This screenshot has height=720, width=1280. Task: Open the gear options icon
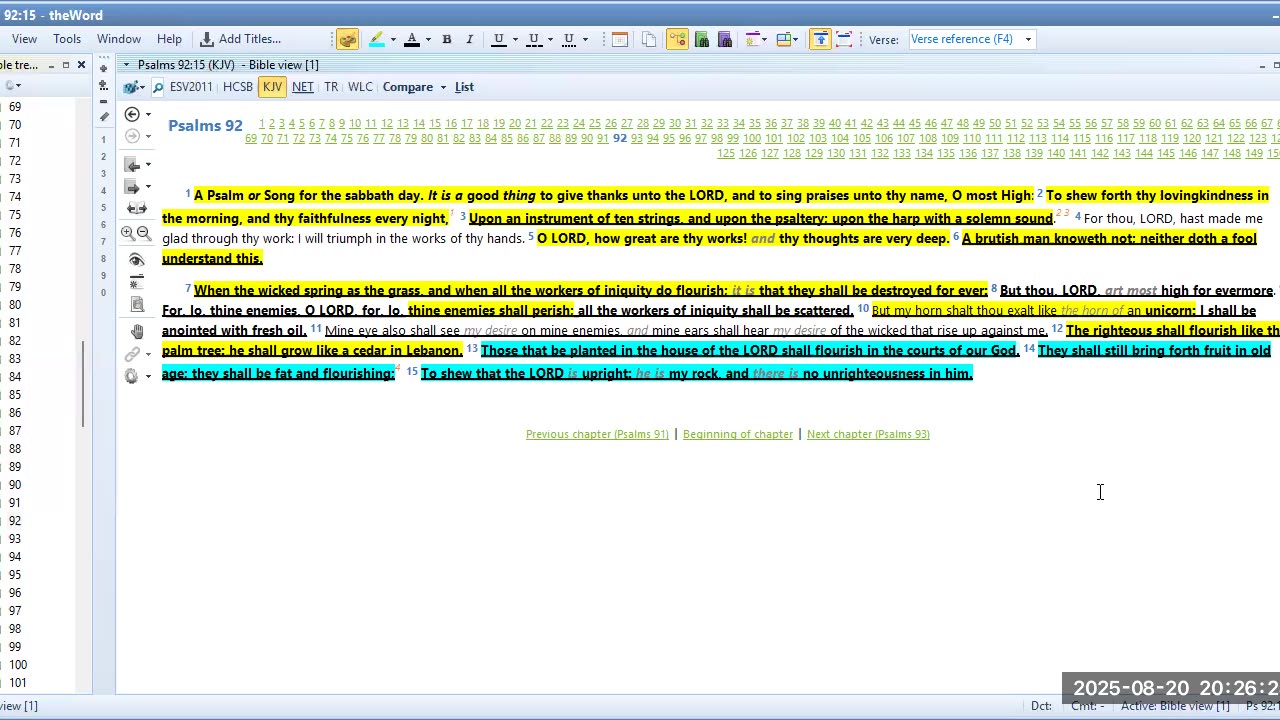pyautogui.click(x=131, y=376)
